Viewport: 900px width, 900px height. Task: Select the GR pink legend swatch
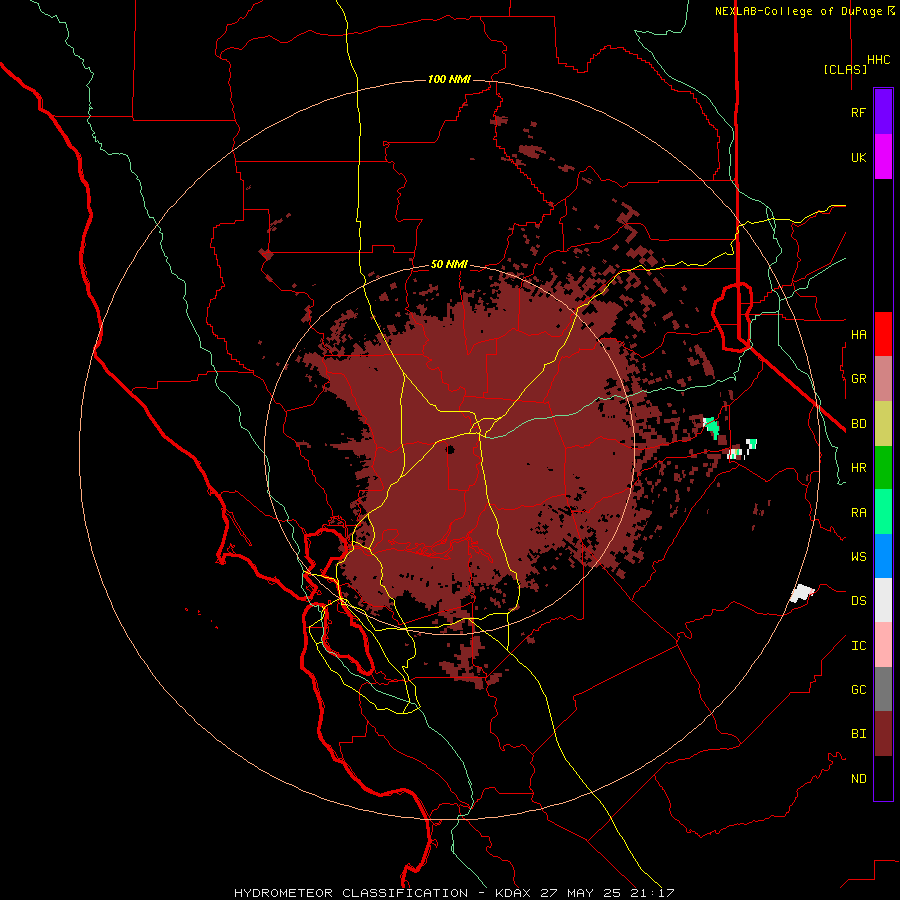pos(883,379)
